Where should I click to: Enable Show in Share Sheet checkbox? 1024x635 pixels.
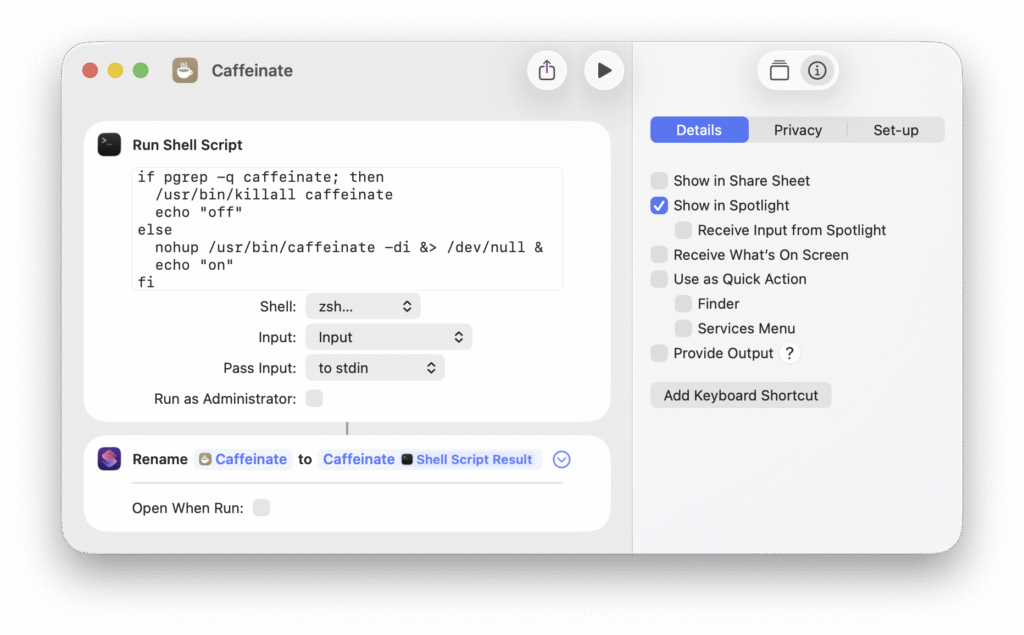point(659,181)
